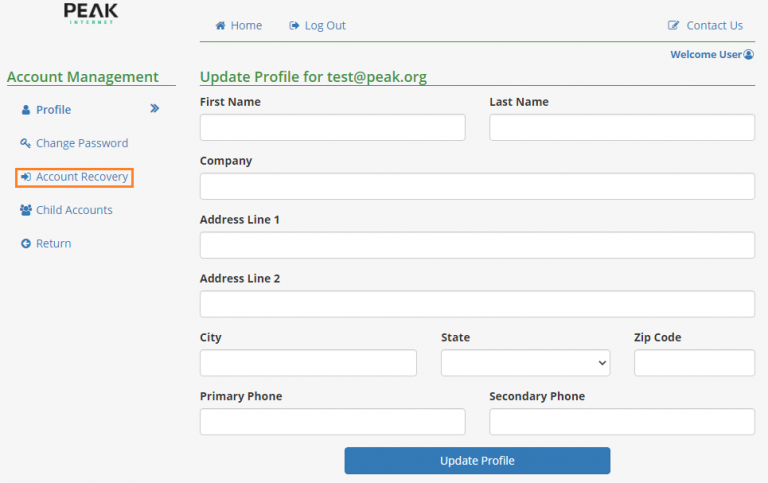The height and width of the screenshot is (483, 768).
Task: Click the Profile person icon in sidebar
Action: click(26, 110)
